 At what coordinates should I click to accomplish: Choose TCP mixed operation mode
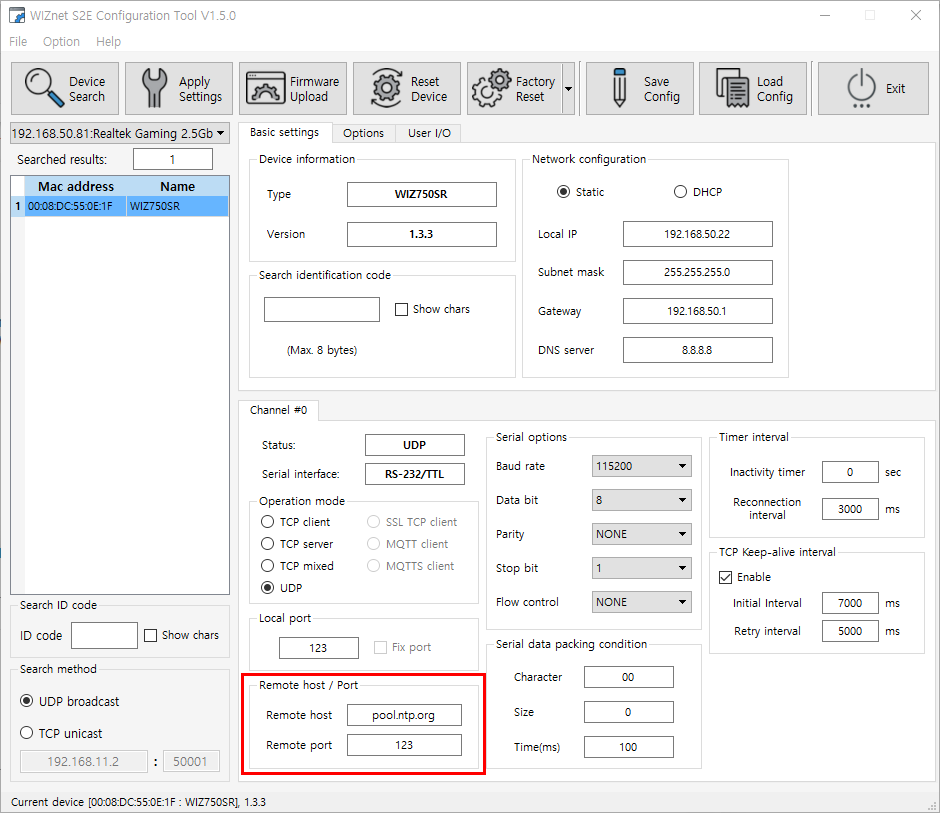pyautogui.click(x=267, y=566)
